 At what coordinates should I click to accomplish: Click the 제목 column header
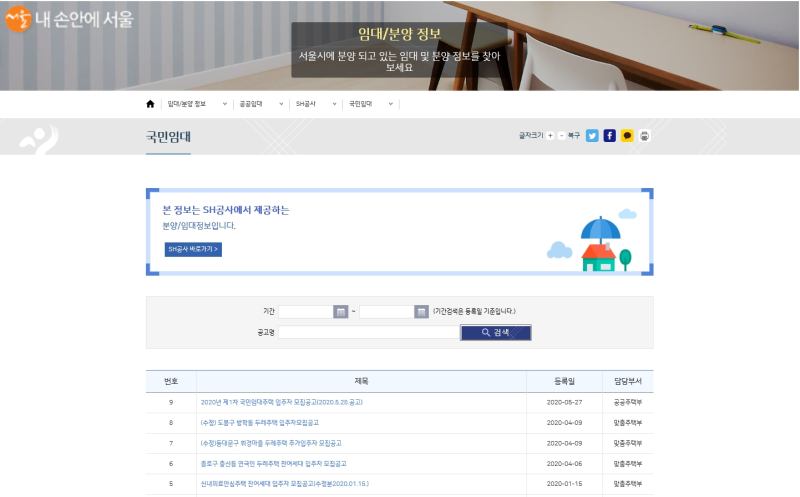tap(361, 381)
